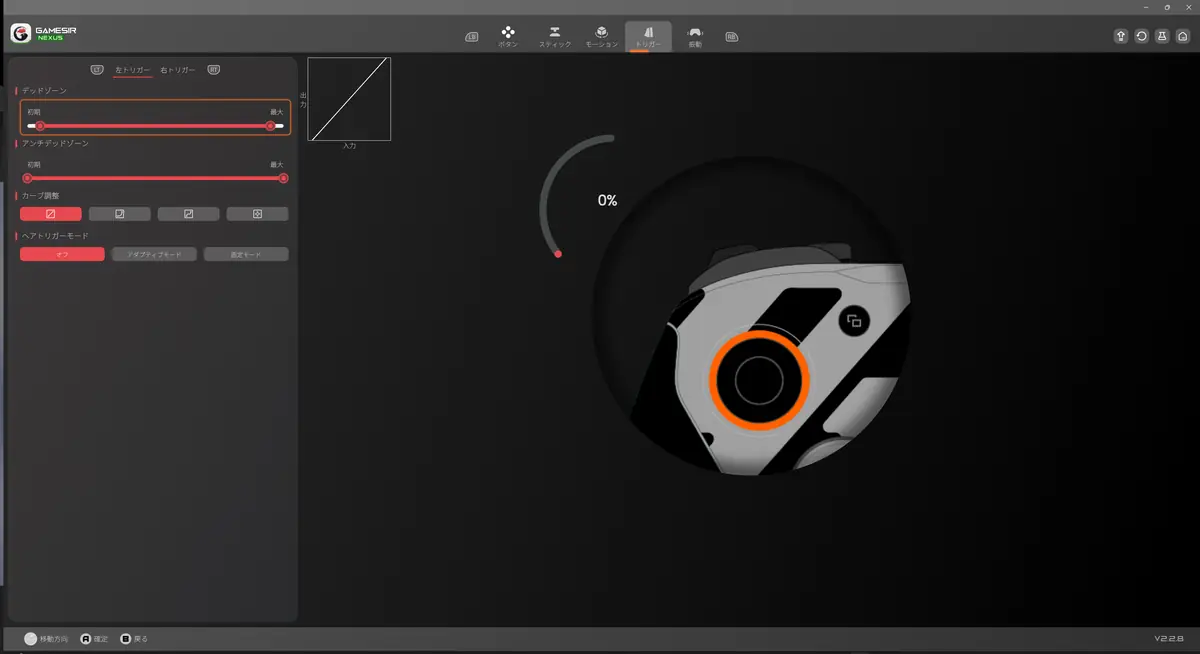Set hair trigger mode to オフ
Viewport: 1200px width, 654px height.
click(62, 255)
